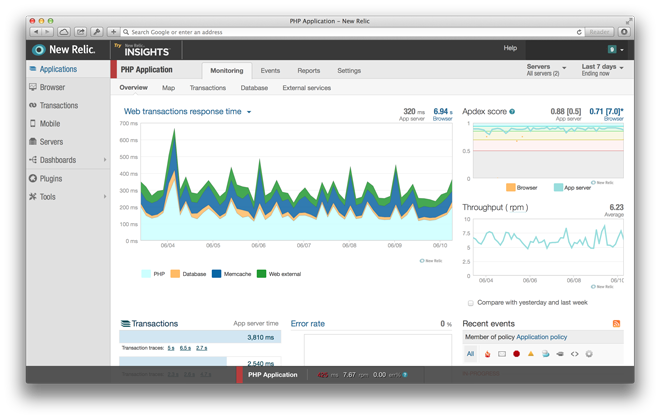Image resolution: width=660 pixels, height=419 pixels.
Task: Open the Applications sidebar item
Action: tap(58, 69)
